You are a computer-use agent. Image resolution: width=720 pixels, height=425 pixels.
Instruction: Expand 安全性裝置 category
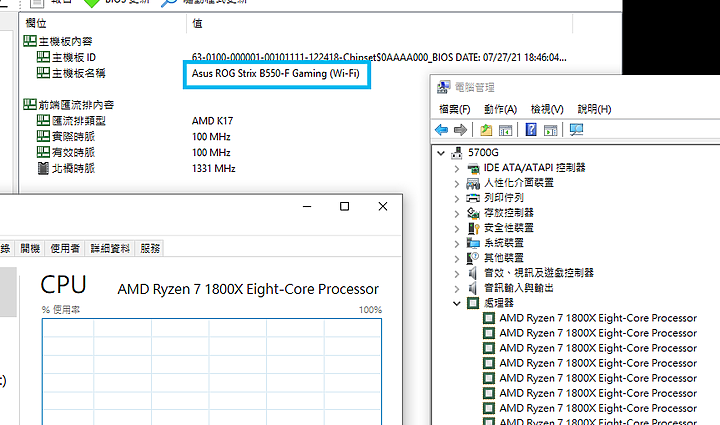pos(456,229)
